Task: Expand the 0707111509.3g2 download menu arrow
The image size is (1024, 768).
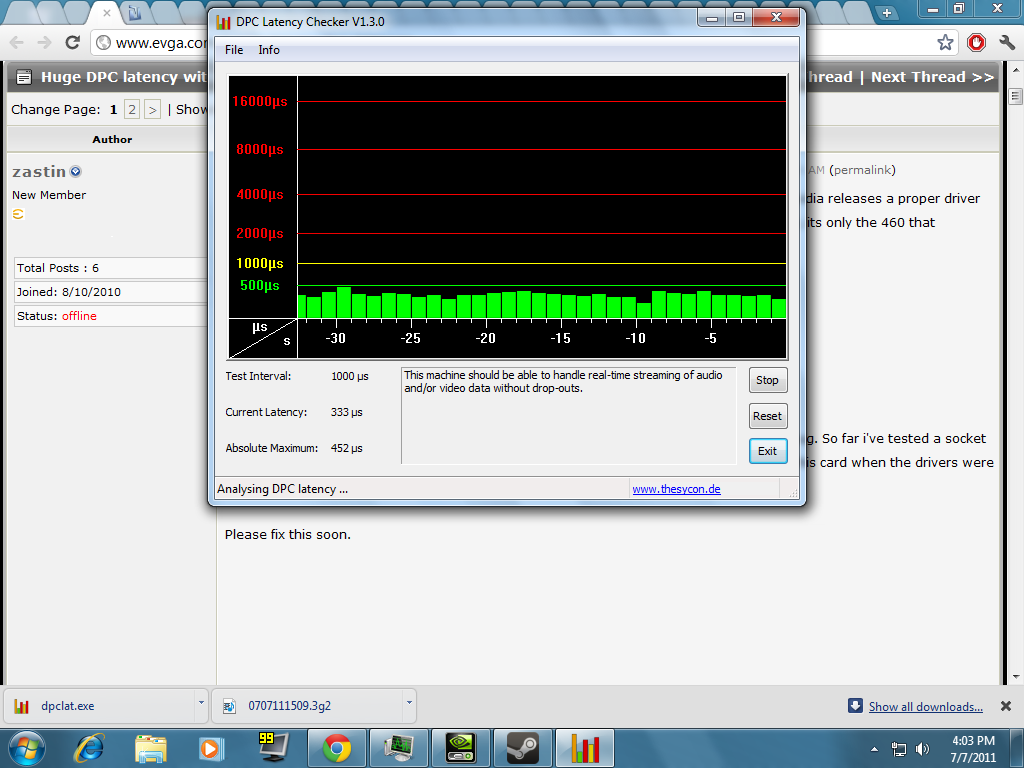Action: coord(407,705)
